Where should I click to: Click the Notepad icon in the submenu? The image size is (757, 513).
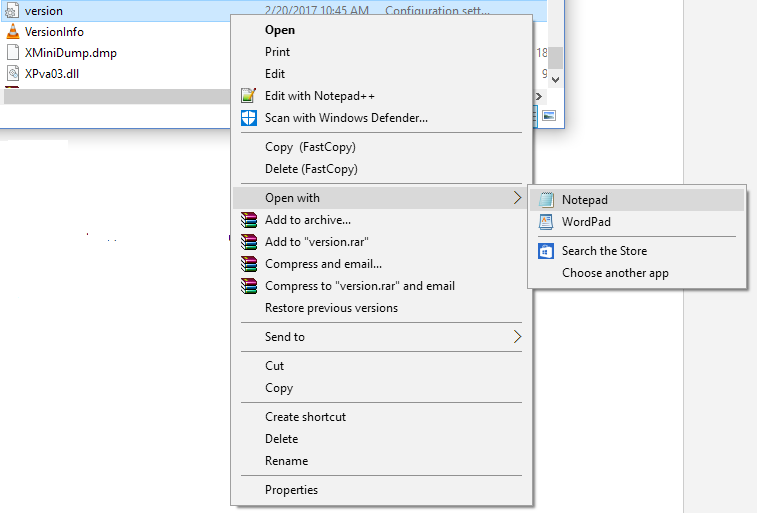[546, 200]
